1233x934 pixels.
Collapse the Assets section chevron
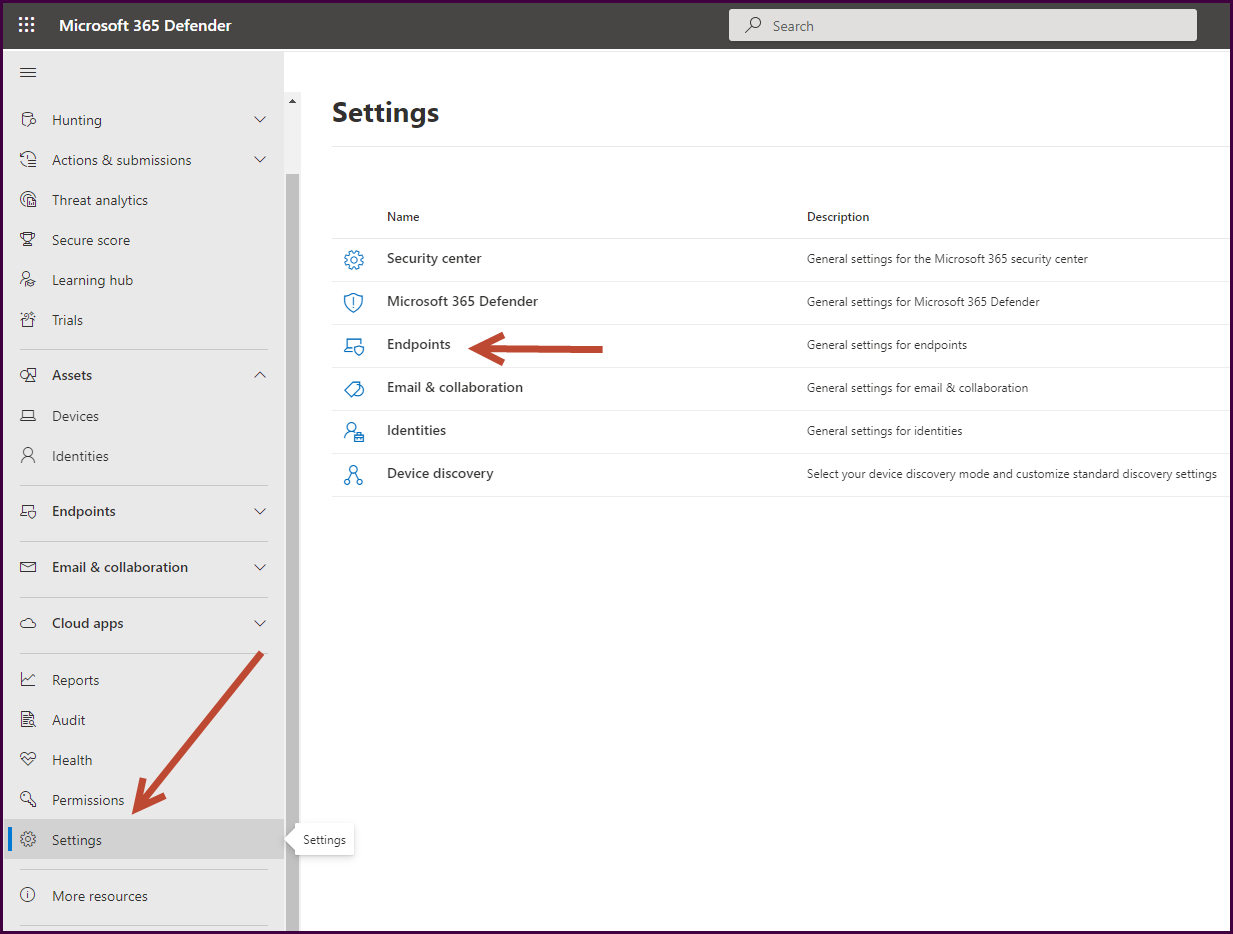click(260, 375)
